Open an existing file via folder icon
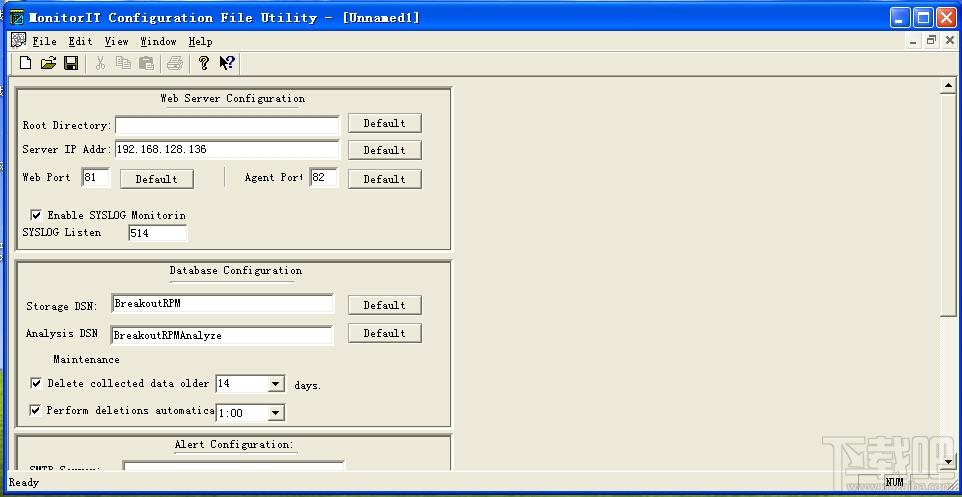 (x=48, y=63)
